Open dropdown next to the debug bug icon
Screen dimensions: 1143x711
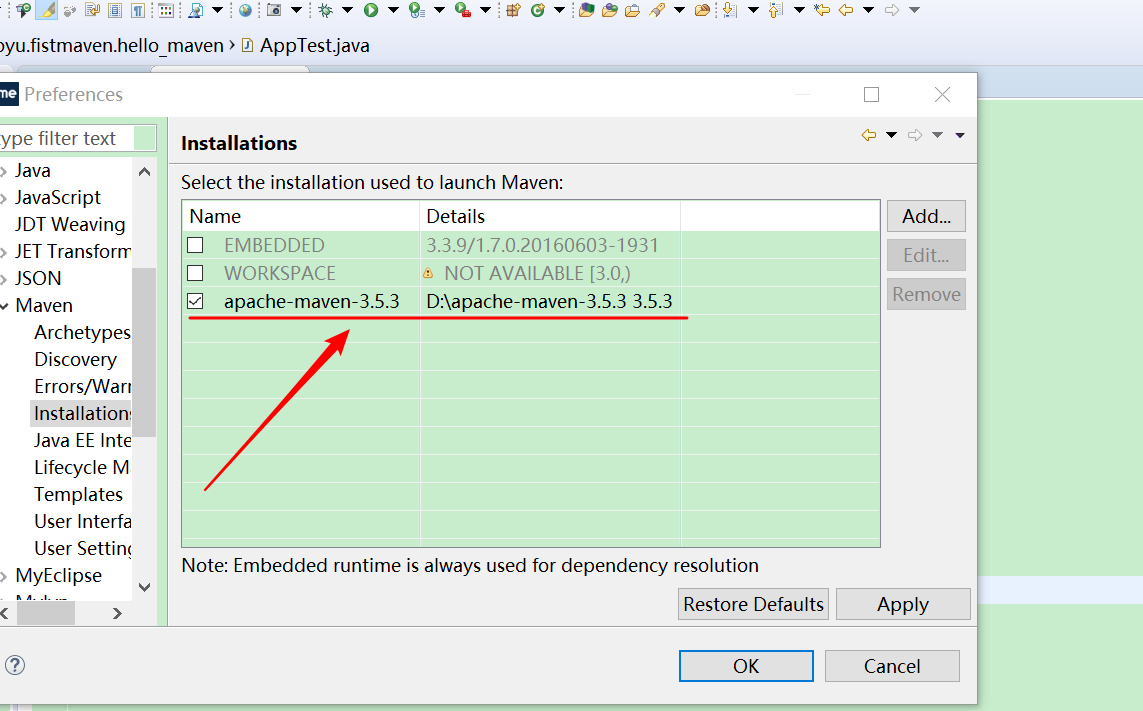click(x=347, y=10)
